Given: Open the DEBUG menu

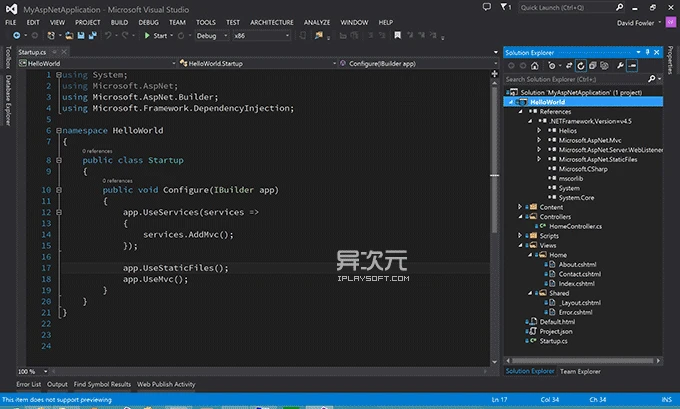Looking at the screenshot, I should [148, 22].
